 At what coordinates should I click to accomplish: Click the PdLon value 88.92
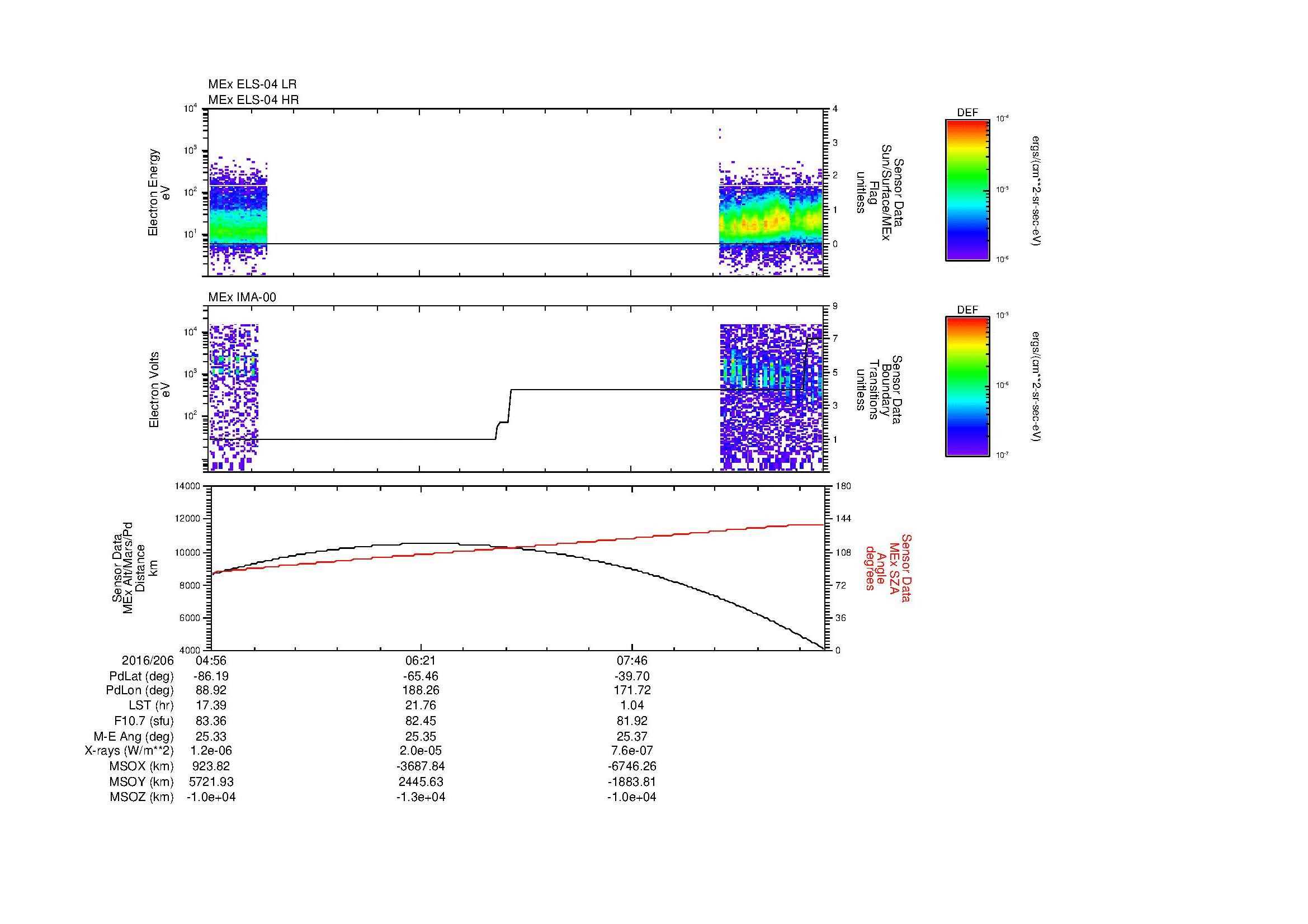[211, 690]
